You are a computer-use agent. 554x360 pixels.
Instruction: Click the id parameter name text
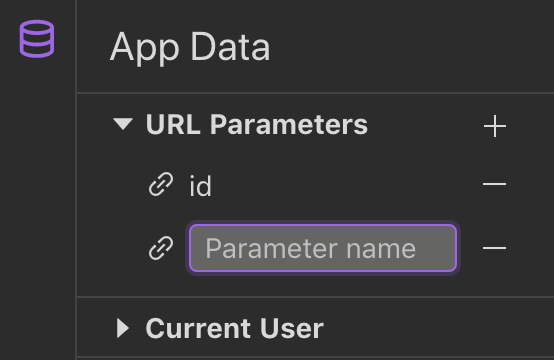tap(200, 185)
